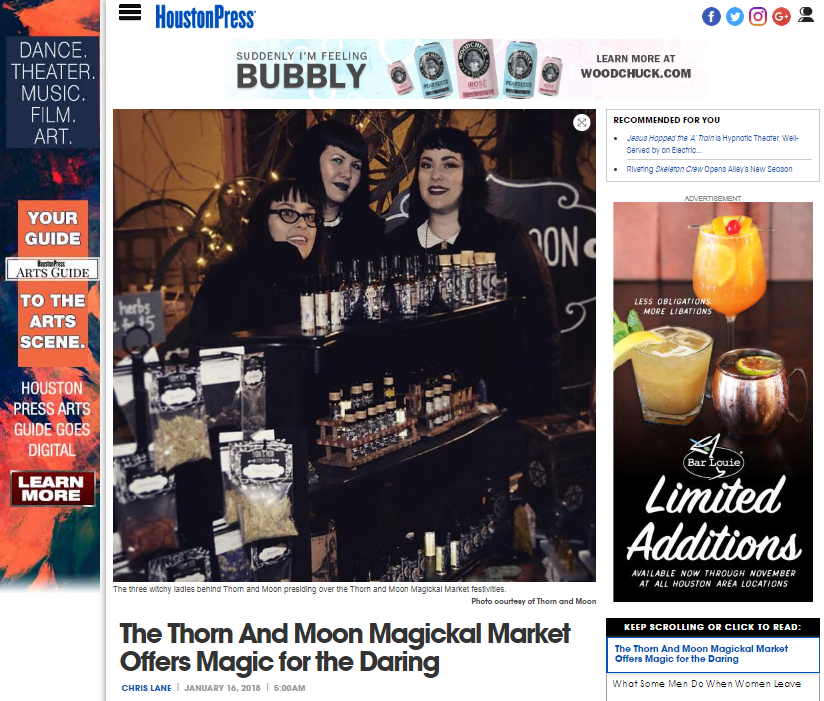
Task: Select What Some Men Do When Women Leave
Action: click(707, 684)
